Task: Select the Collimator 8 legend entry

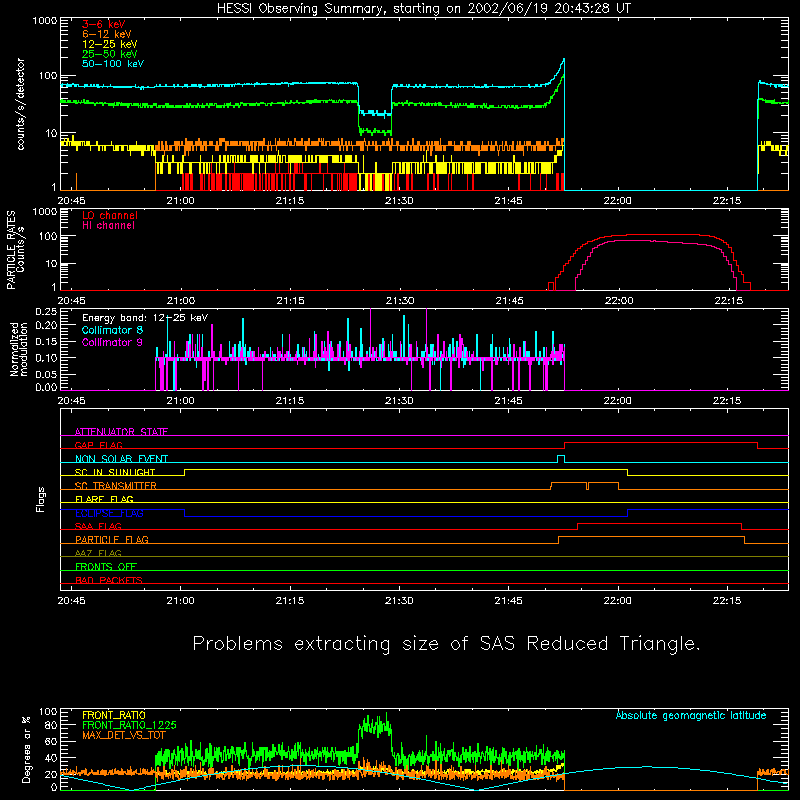Action: (x=112, y=330)
